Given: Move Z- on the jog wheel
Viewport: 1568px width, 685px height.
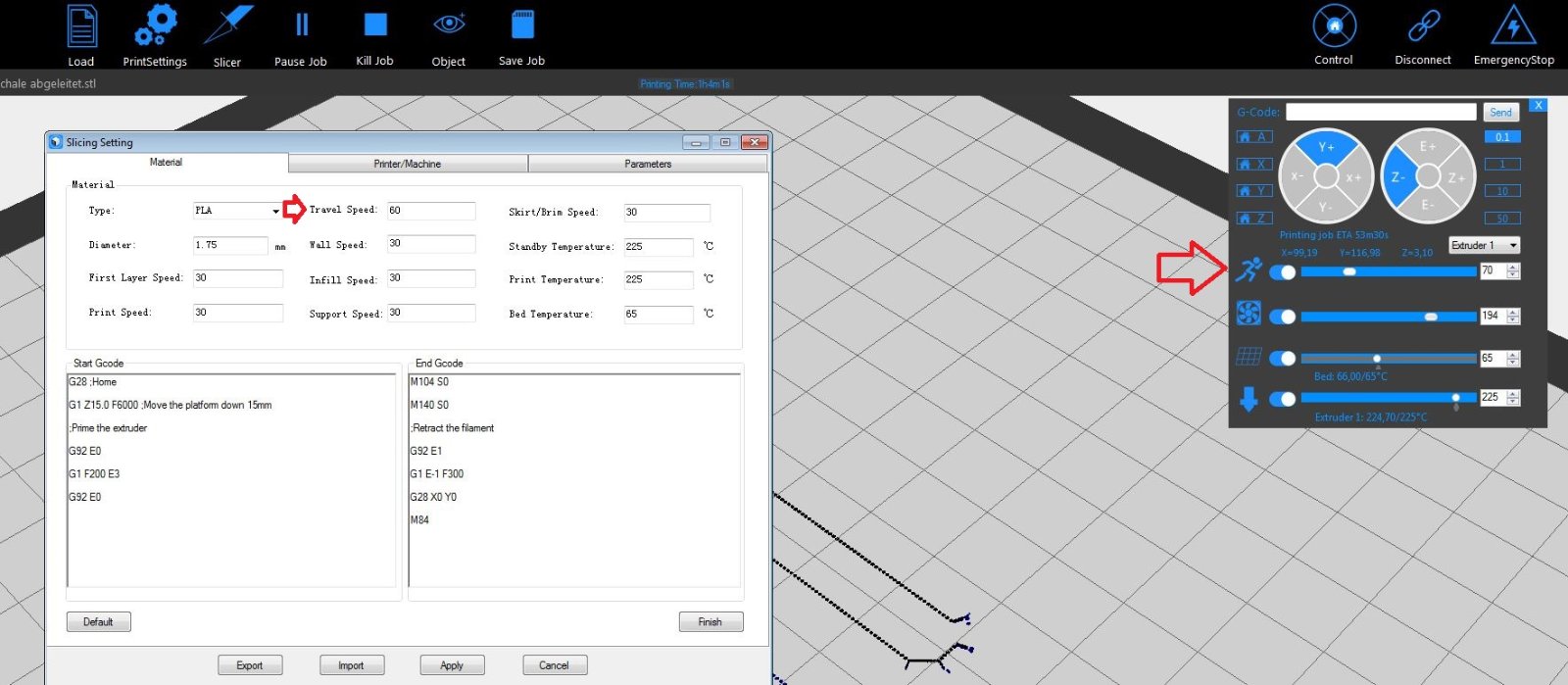Looking at the screenshot, I should coord(1398,177).
